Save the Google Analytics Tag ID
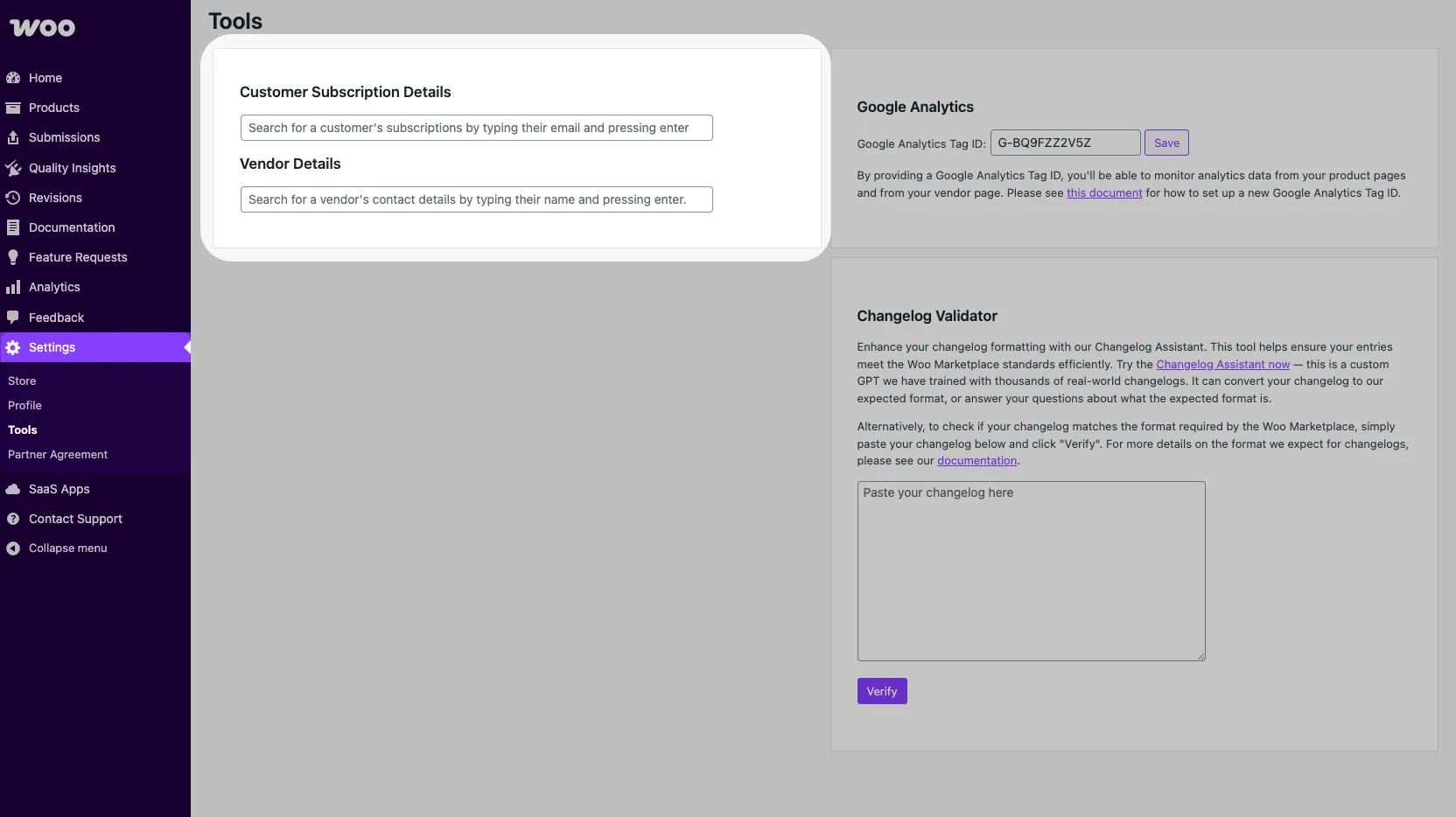 [x=1167, y=143]
